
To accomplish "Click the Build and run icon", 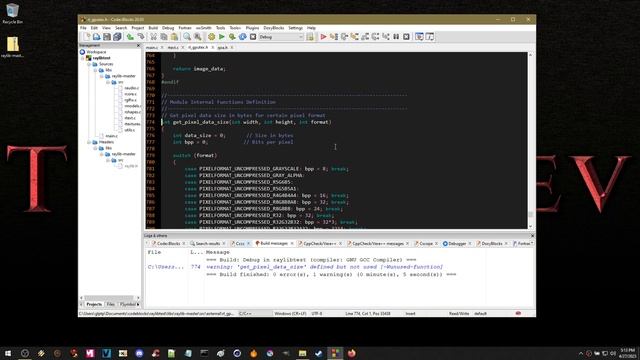I will click(232, 37).
